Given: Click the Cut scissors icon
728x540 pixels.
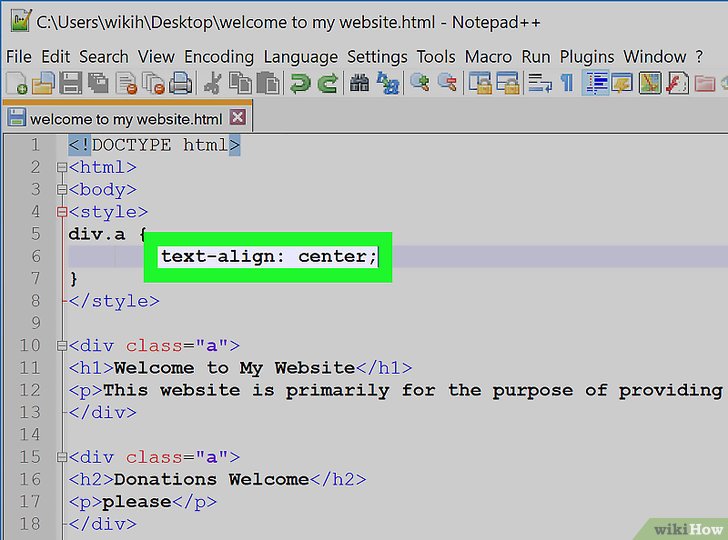Looking at the screenshot, I should tap(213, 84).
